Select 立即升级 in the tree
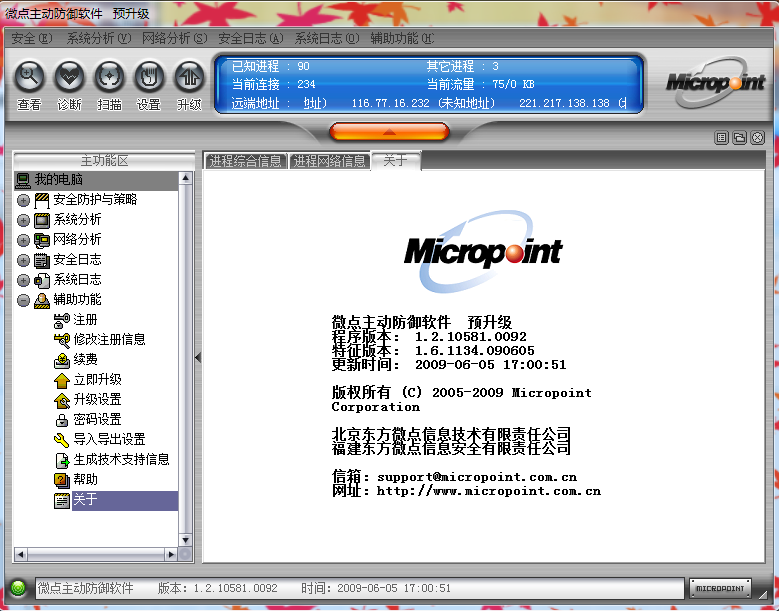The image size is (779, 611). coord(97,380)
